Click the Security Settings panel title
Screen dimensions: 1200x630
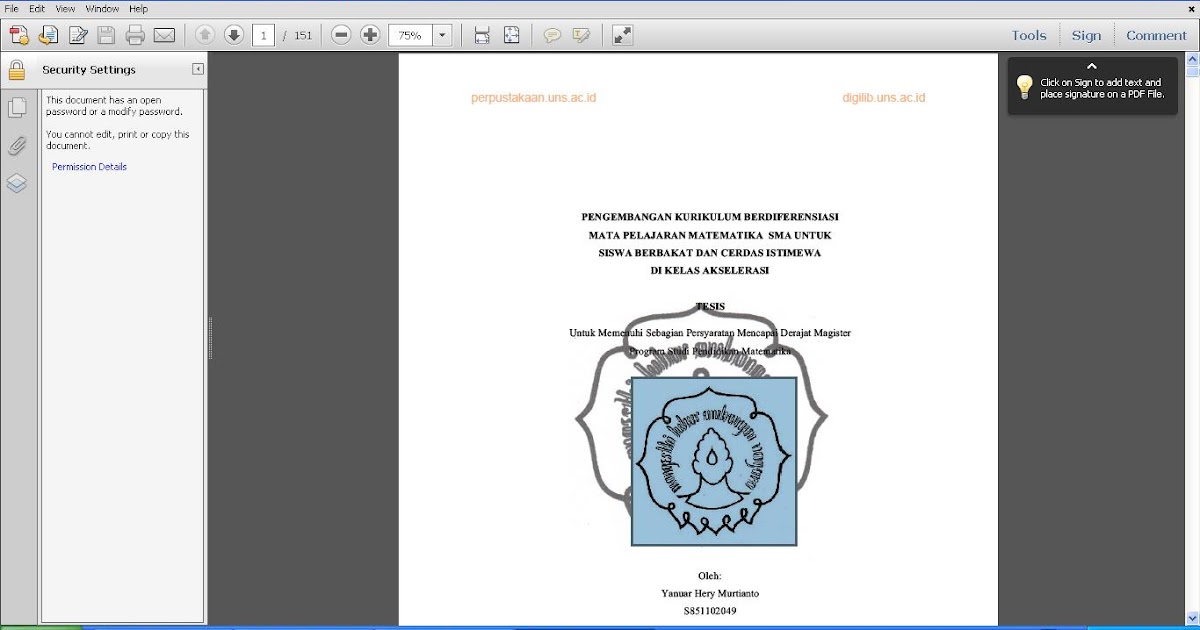[x=89, y=70]
